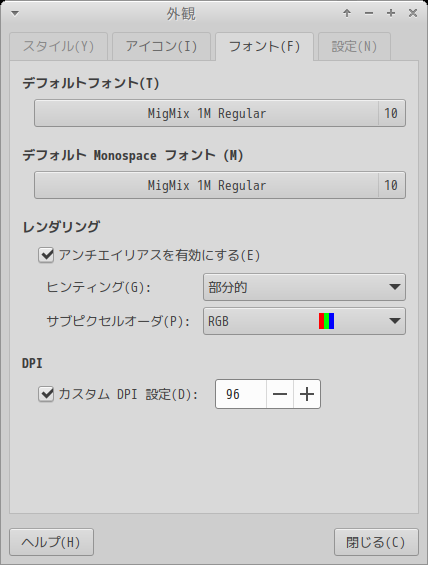Increase DPI with the plus button

coord(307,394)
